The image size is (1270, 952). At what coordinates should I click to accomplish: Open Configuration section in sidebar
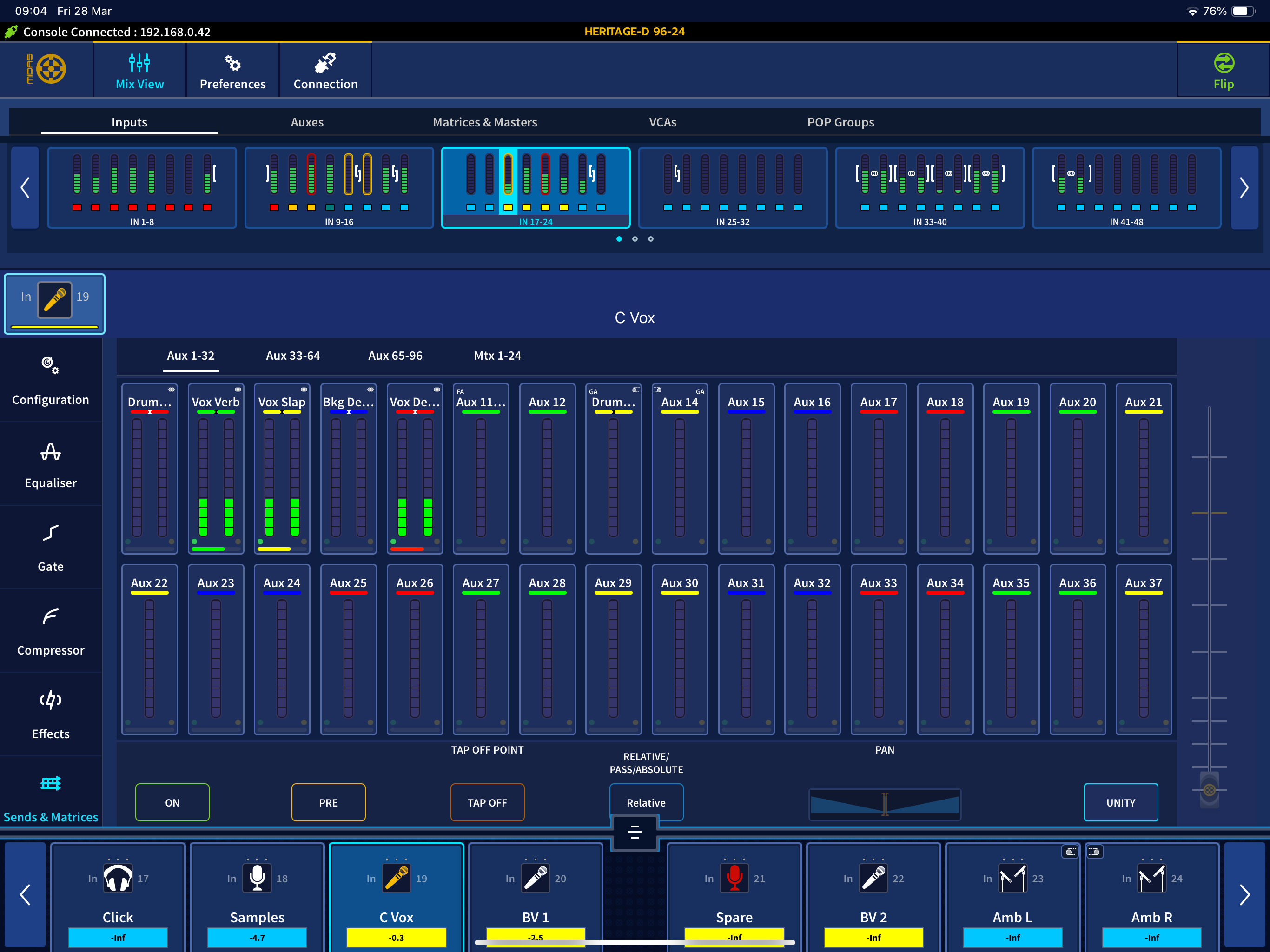51,380
